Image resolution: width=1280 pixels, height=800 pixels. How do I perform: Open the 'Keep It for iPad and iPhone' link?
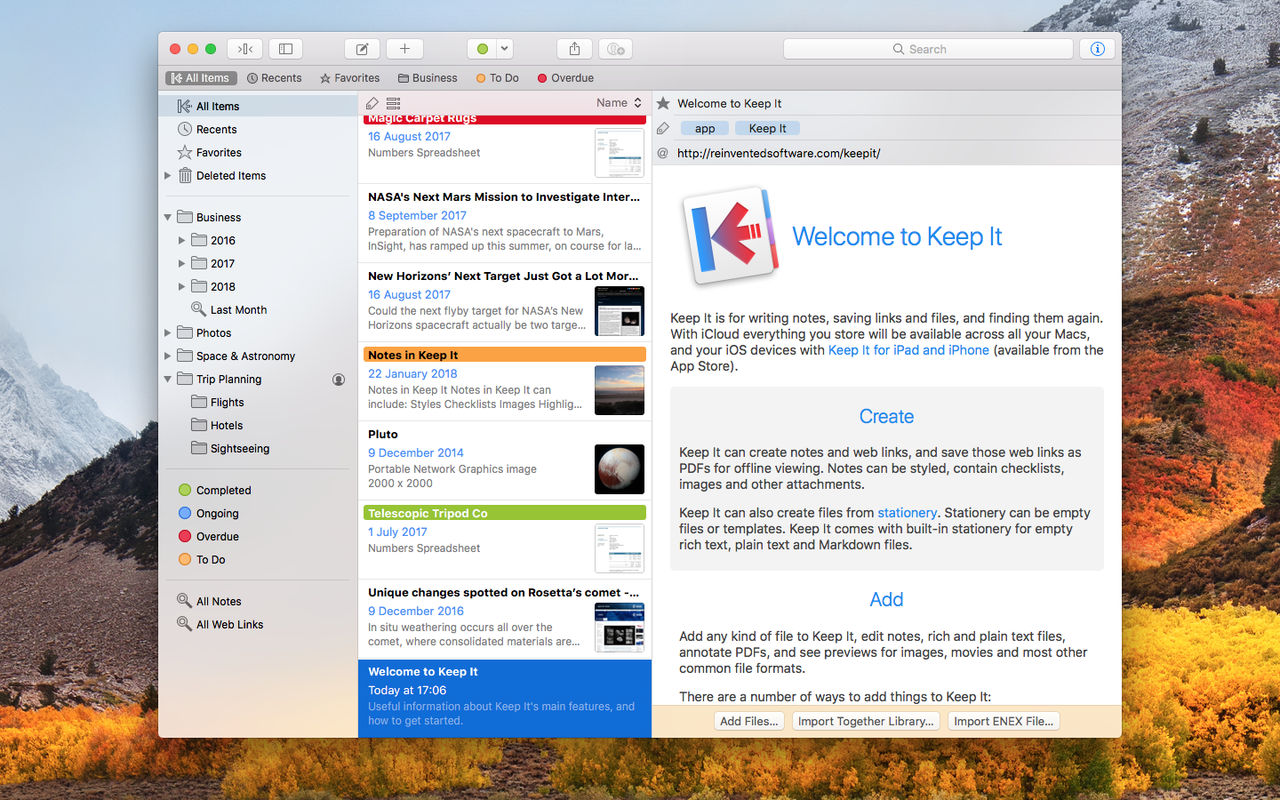[x=909, y=350]
